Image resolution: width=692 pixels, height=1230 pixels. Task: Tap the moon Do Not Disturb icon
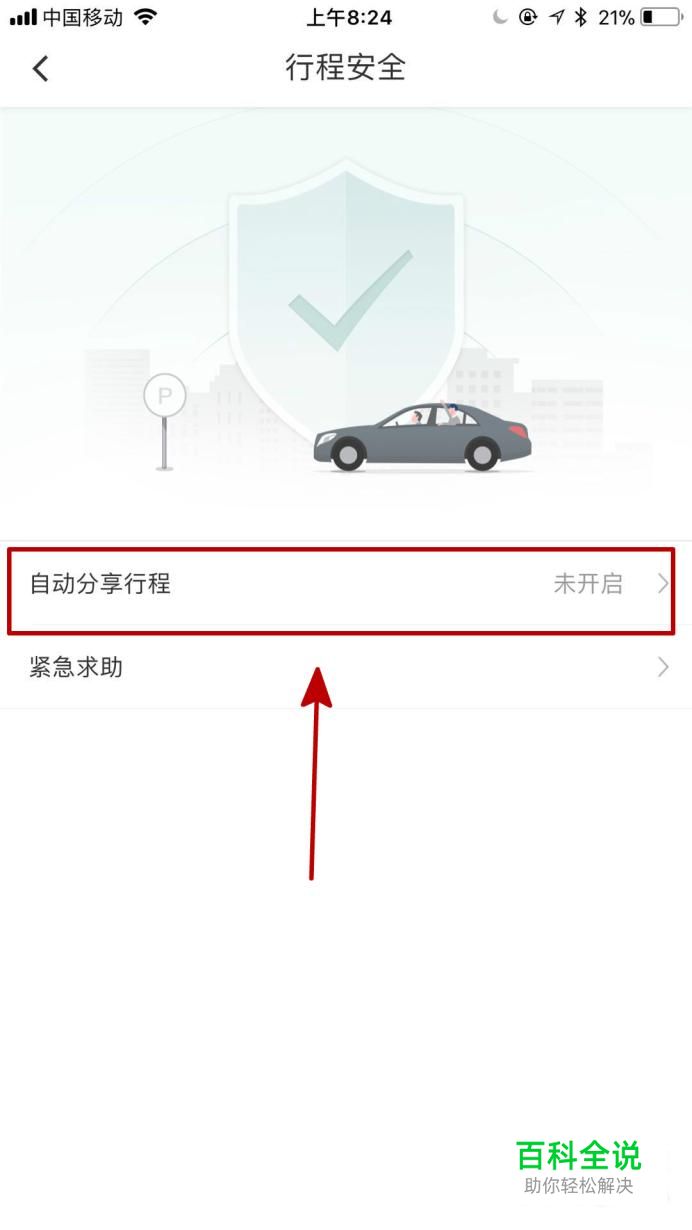tap(501, 17)
